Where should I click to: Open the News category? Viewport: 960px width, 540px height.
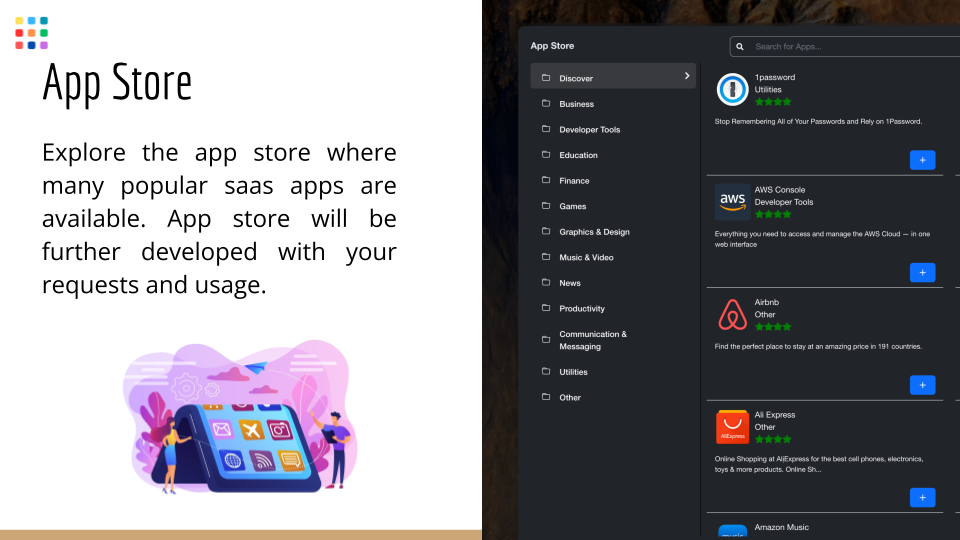[x=569, y=283]
